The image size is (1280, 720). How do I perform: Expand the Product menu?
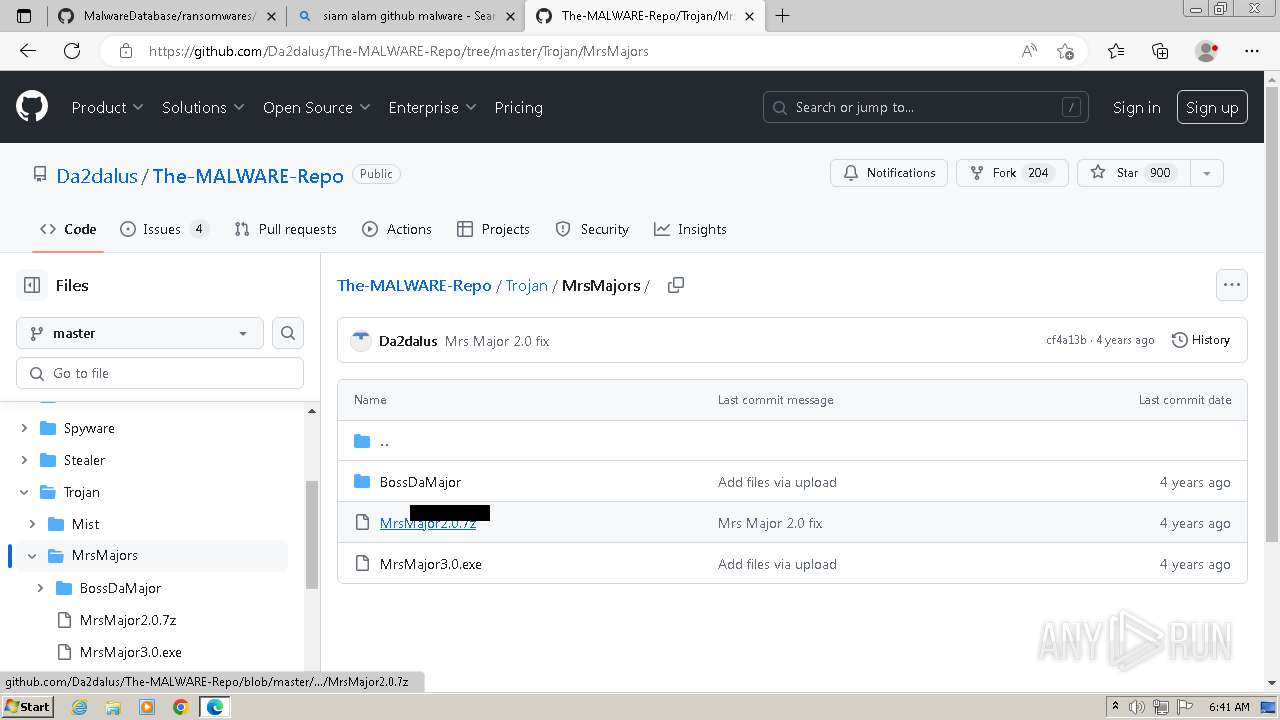point(107,107)
